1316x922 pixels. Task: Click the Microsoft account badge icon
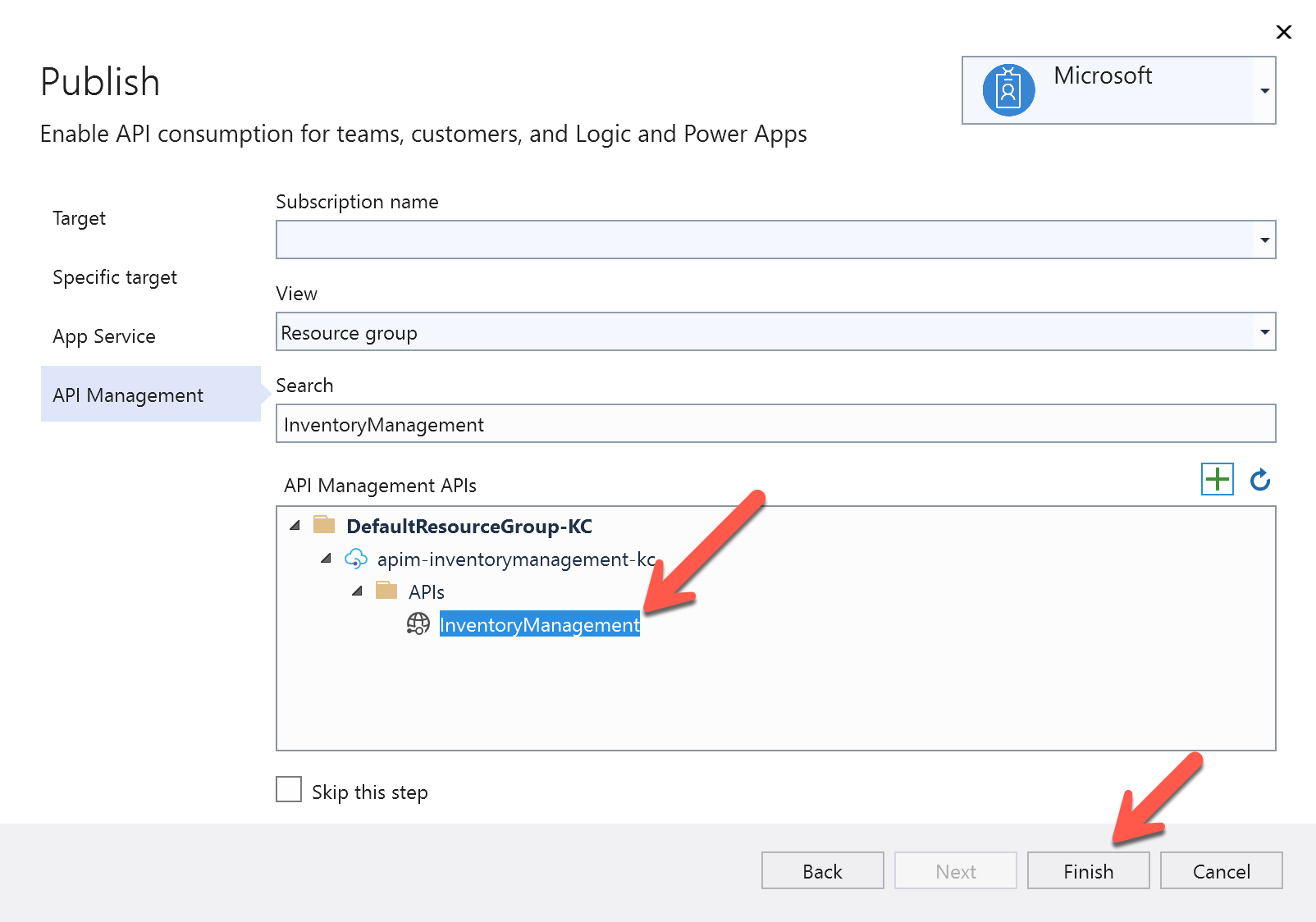1007,89
